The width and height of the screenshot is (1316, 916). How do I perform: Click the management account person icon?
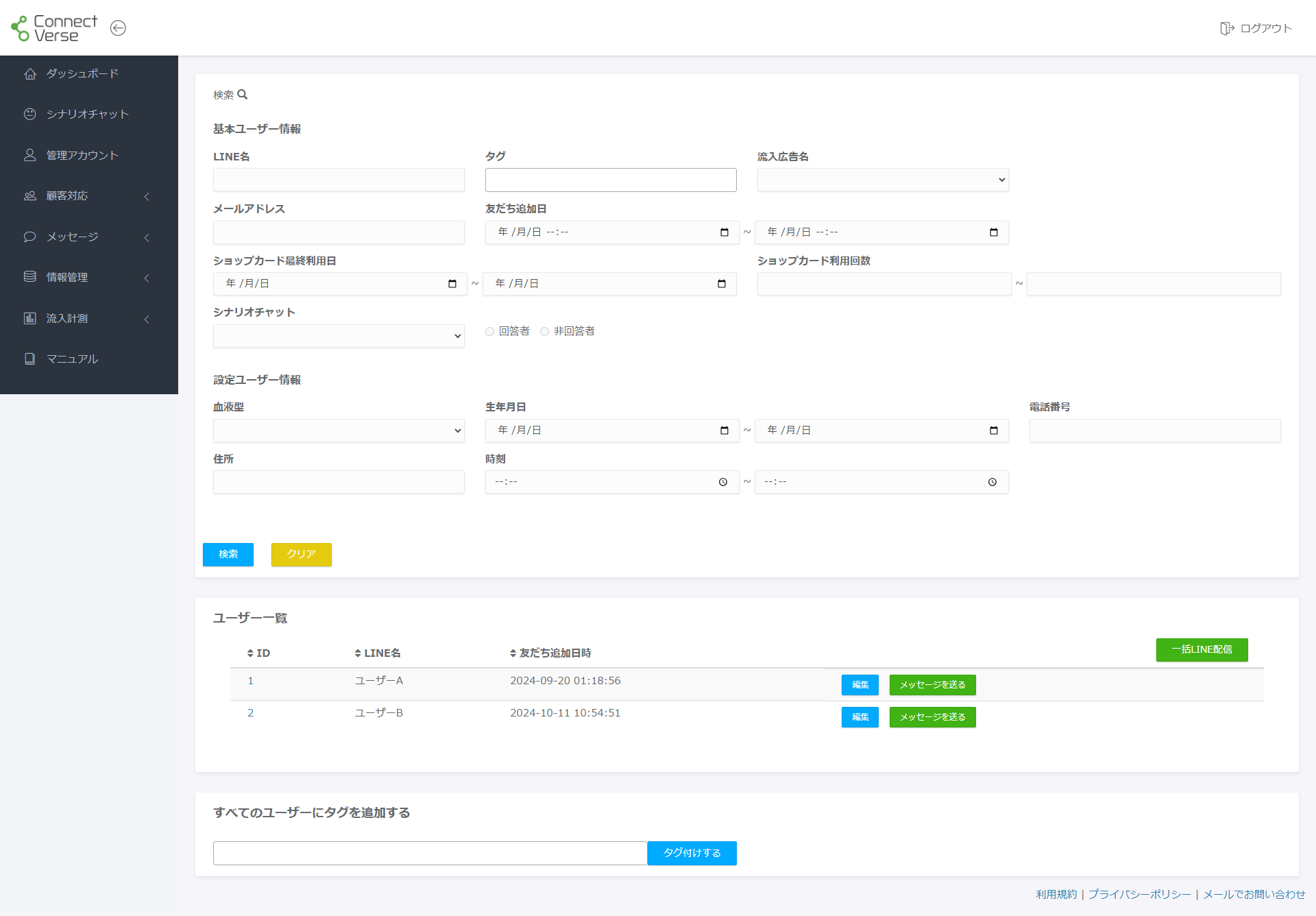(30, 155)
